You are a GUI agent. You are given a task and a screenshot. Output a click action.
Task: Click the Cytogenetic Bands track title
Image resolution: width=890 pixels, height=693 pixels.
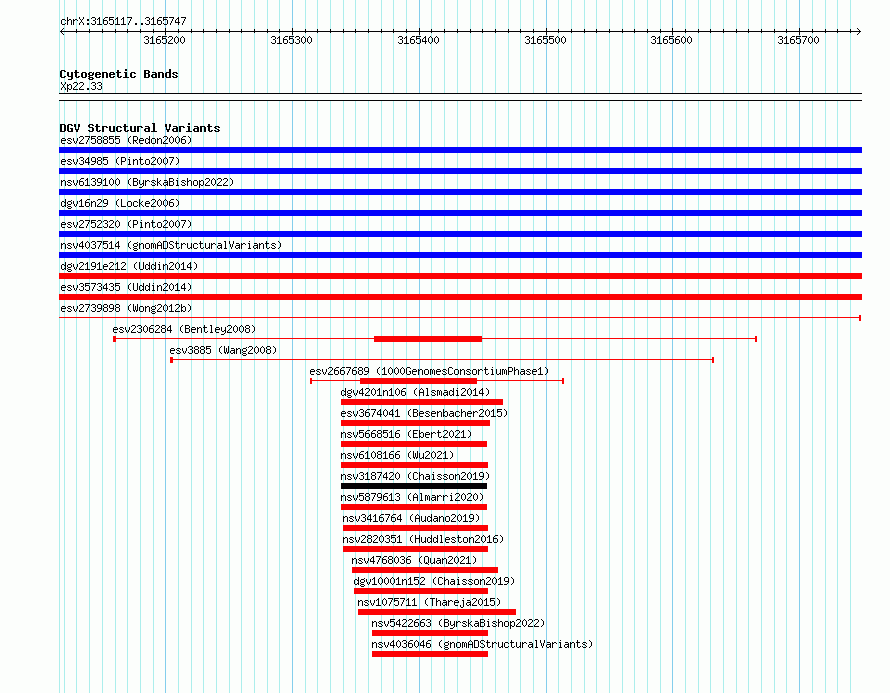click(119, 74)
